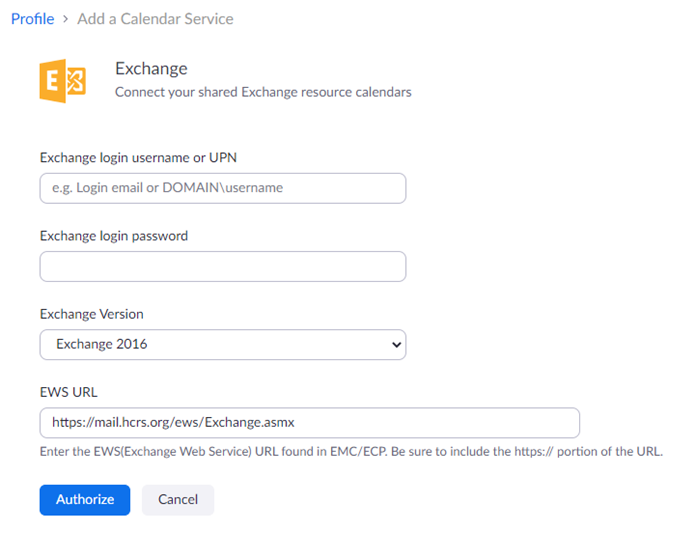Click the 'Exchange 2016' selected value
696x560 pixels.
(102, 344)
